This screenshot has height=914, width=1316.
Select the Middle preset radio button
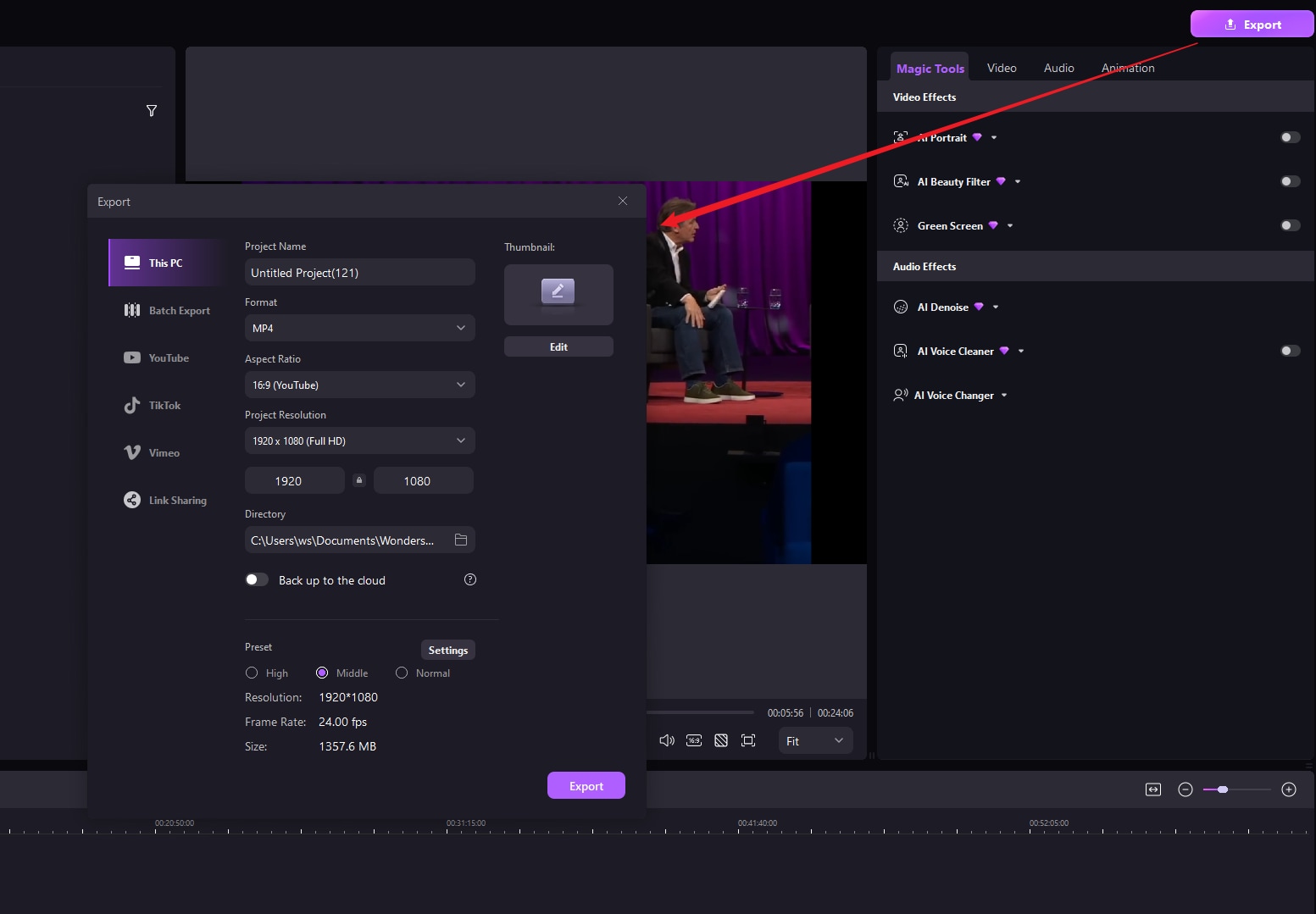click(x=322, y=673)
